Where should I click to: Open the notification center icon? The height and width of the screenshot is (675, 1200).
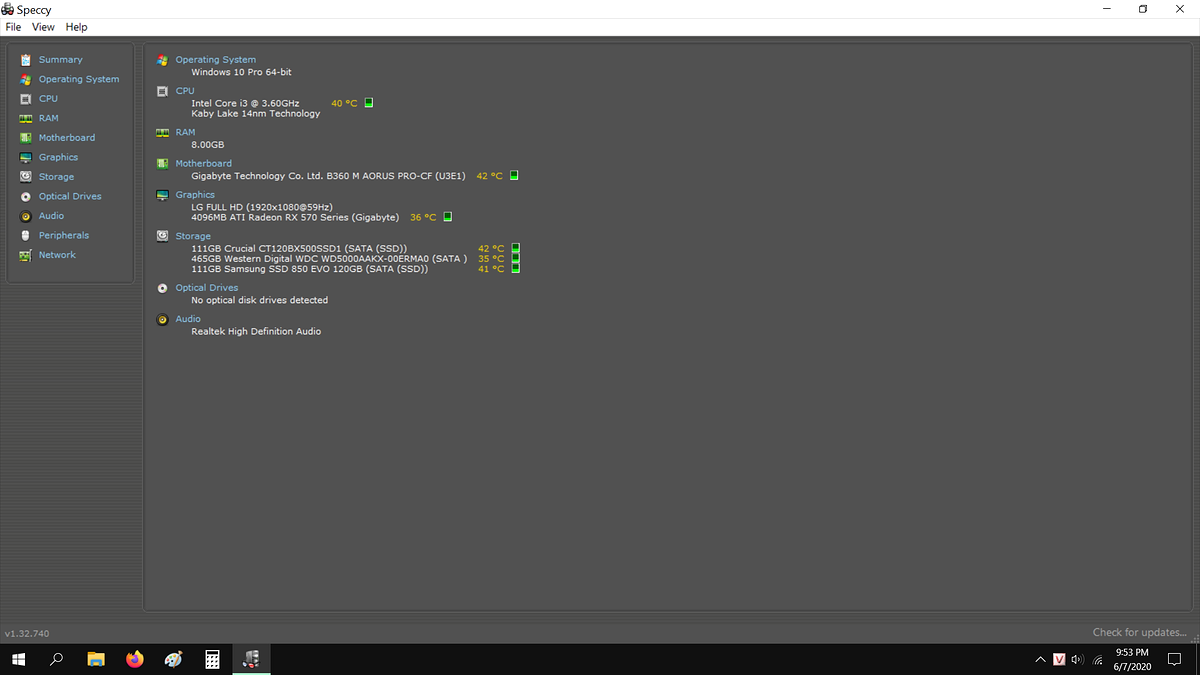[1175, 659]
